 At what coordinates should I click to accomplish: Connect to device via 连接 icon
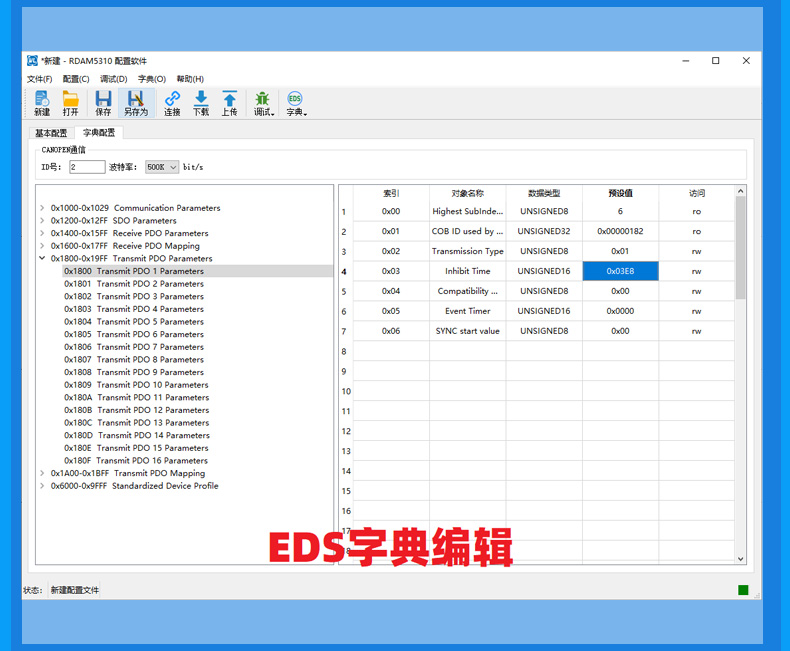pyautogui.click(x=172, y=103)
